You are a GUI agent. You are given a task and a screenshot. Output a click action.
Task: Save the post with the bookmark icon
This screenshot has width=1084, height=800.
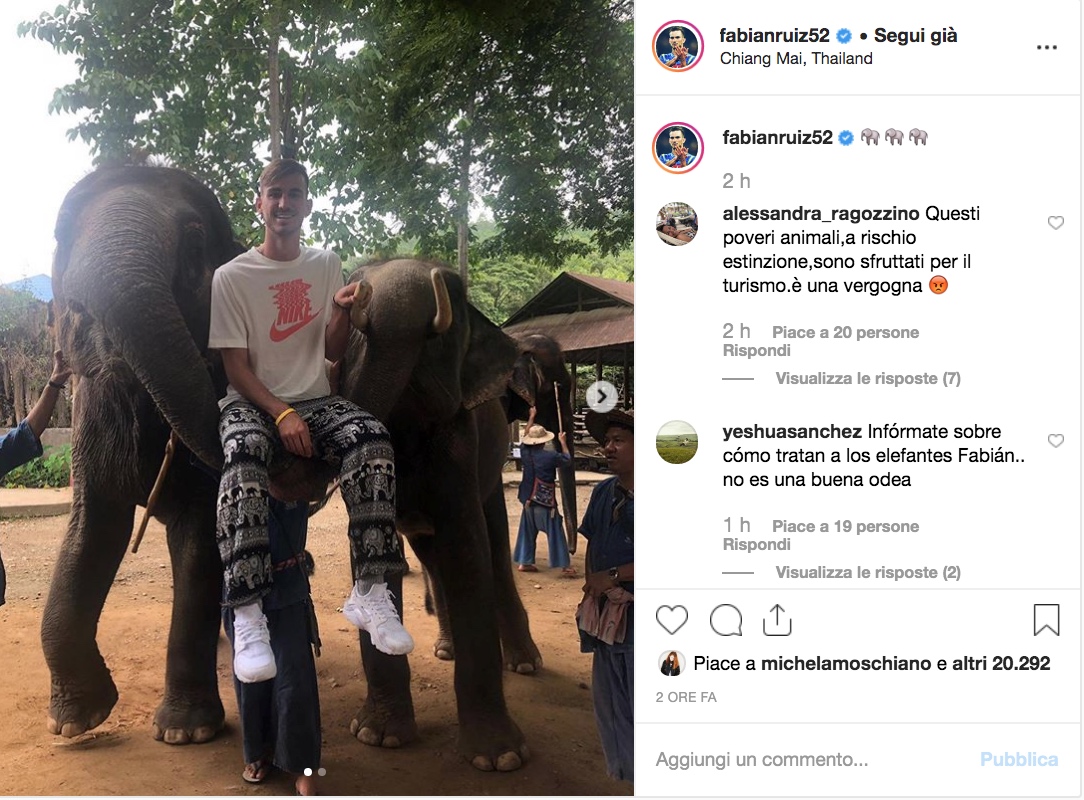[x=1046, y=621]
